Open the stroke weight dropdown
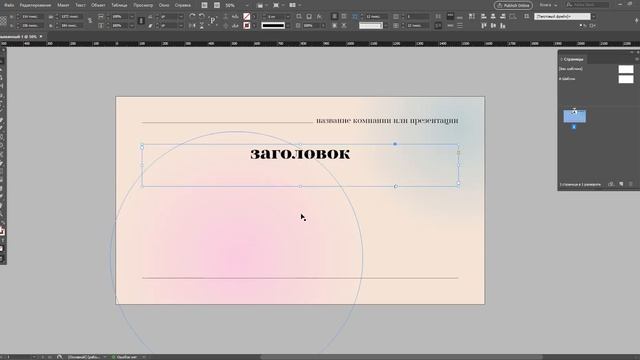The image size is (640, 360). point(289,17)
